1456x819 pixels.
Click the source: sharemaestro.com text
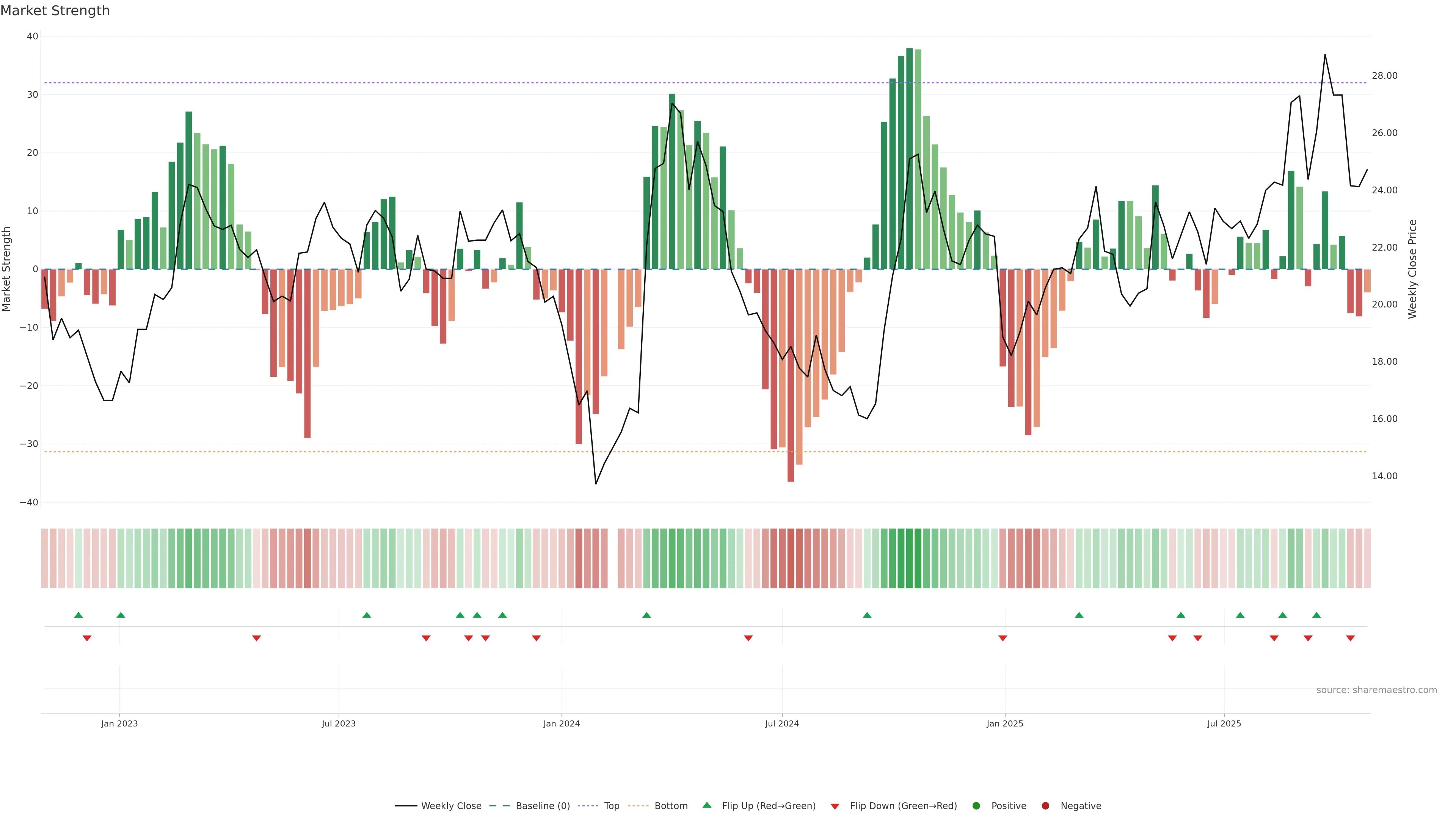(x=1376, y=690)
